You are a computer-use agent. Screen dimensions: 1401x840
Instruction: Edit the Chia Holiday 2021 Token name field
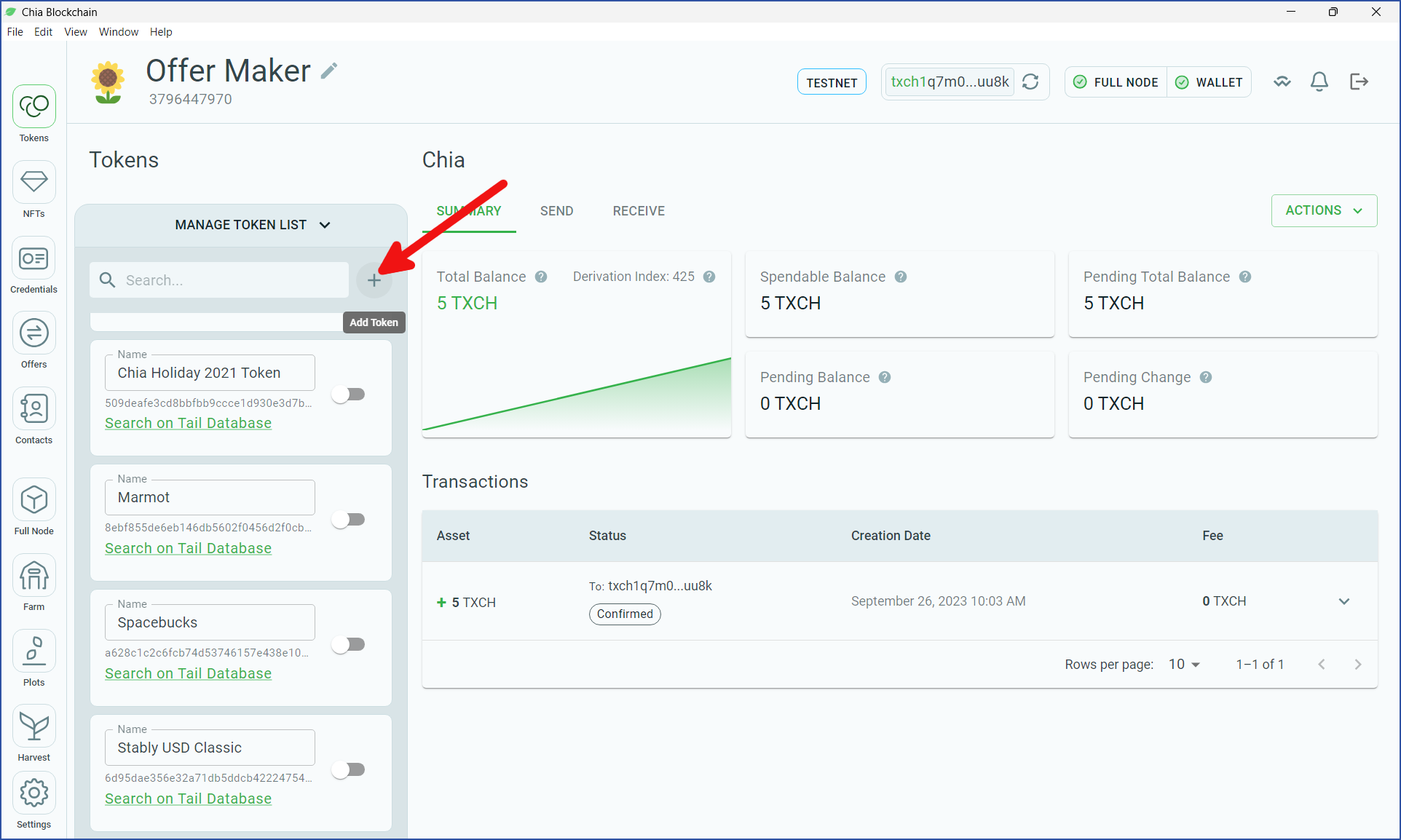click(210, 373)
